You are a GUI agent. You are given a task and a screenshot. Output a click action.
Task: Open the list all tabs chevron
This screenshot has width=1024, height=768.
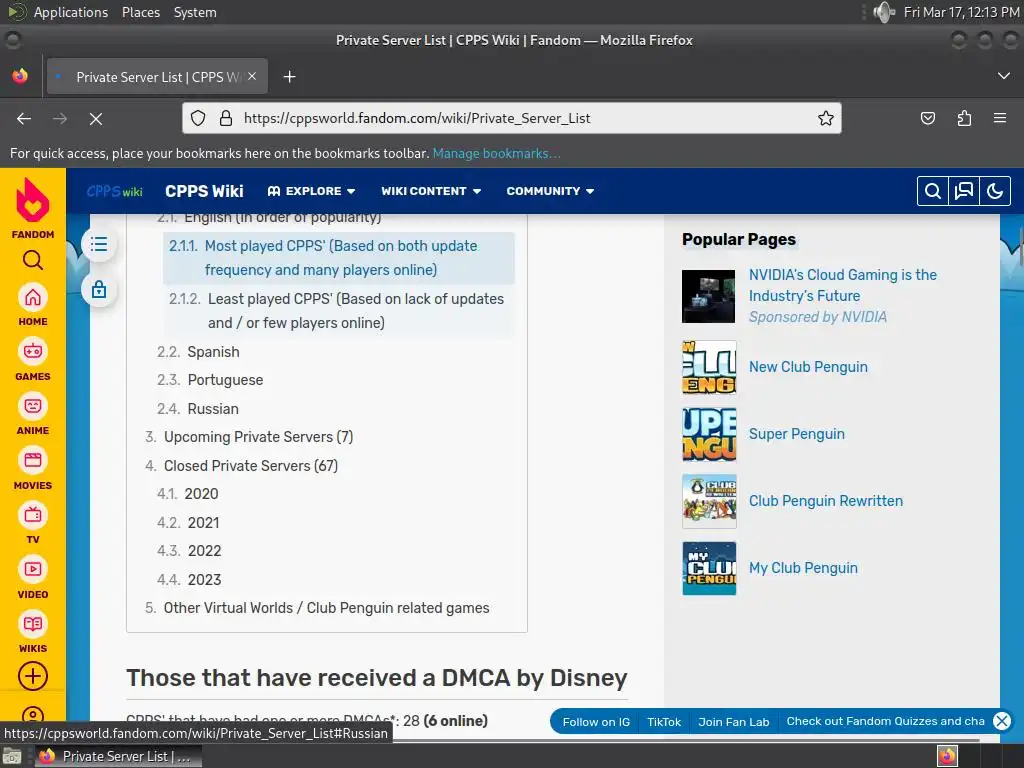coord(1004,76)
